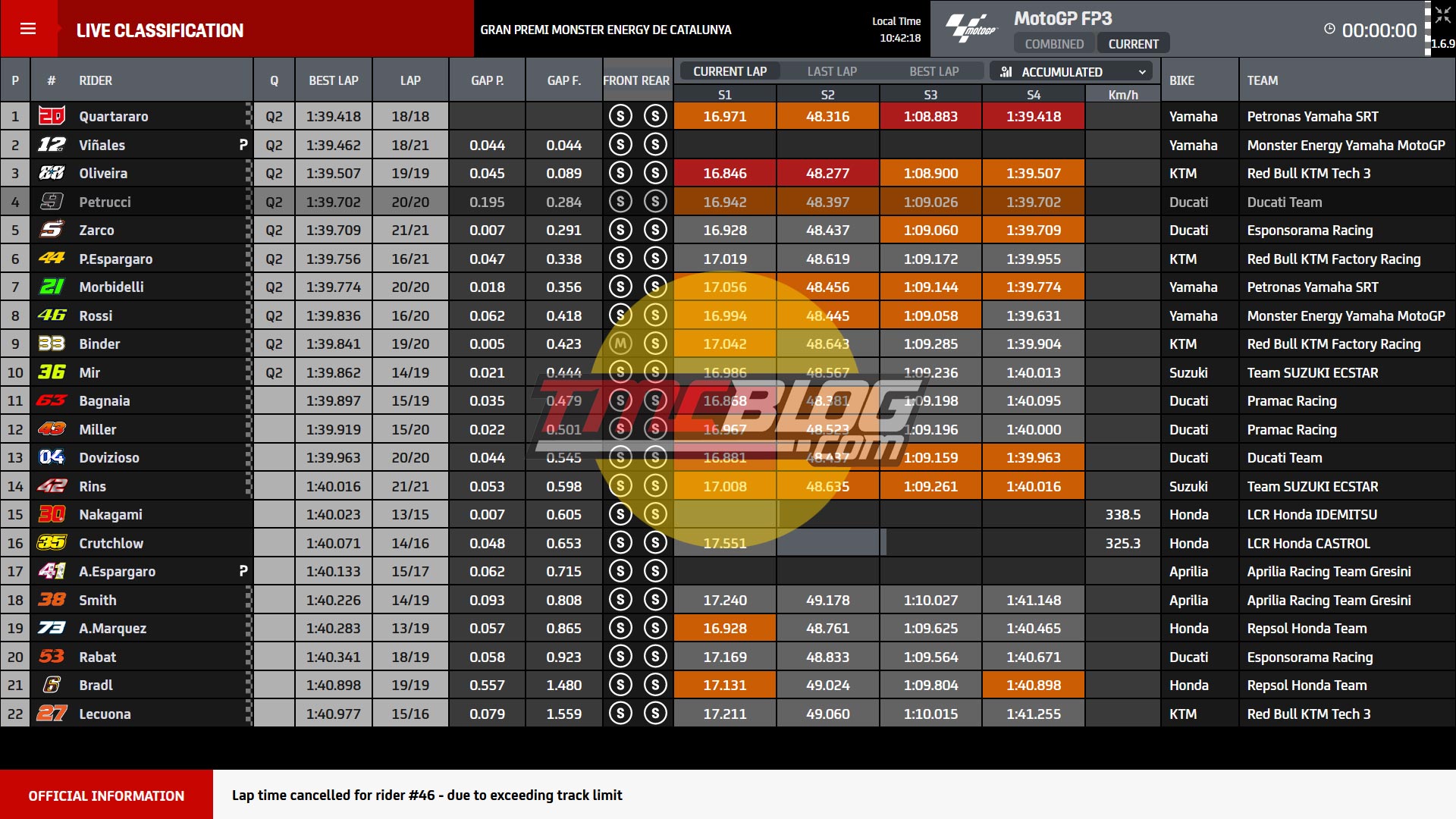
Task: Sort by RIDER column header
Action: pos(96,80)
